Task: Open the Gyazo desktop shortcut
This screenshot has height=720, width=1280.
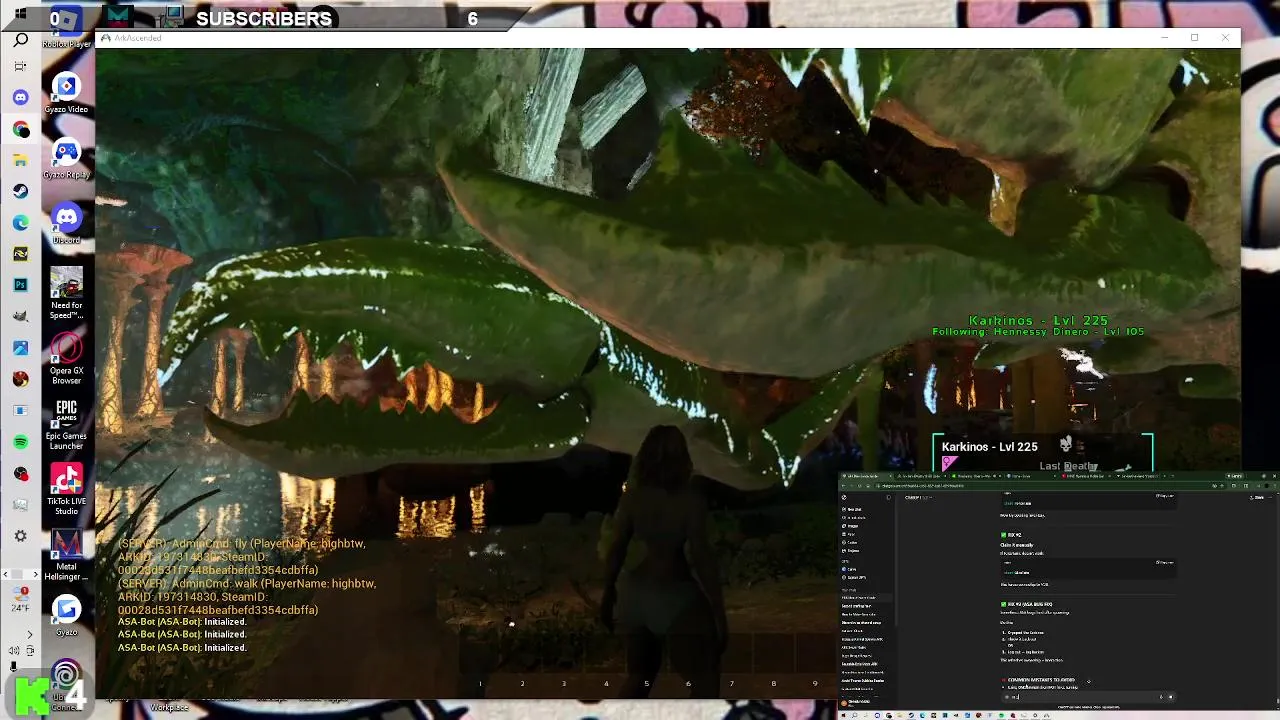Action: pyautogui.click(x=66, y=615)
